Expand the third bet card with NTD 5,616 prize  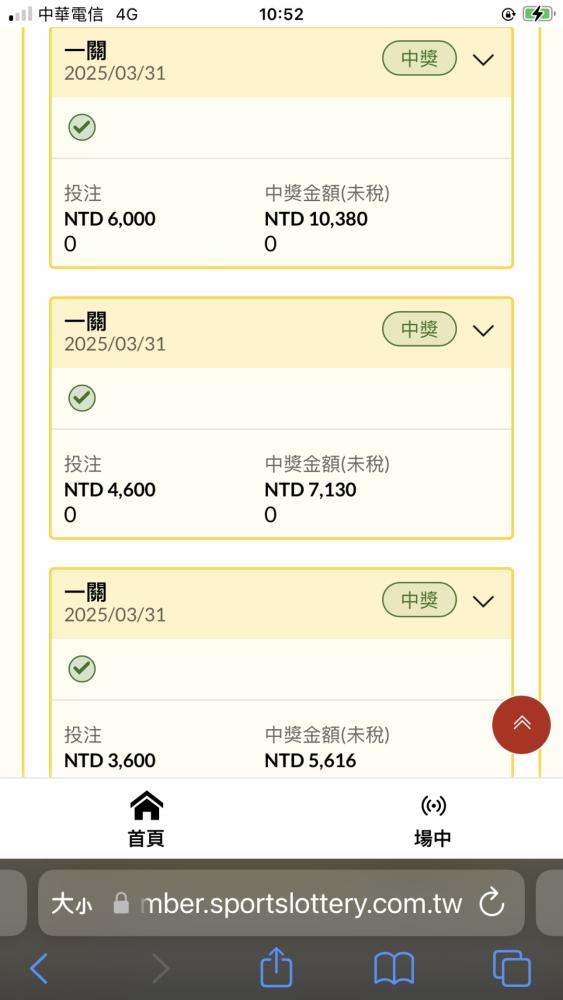(483, 601)
